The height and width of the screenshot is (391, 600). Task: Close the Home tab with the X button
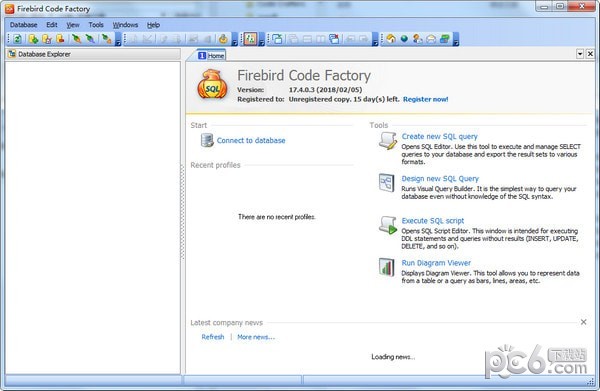click(590, 54)
